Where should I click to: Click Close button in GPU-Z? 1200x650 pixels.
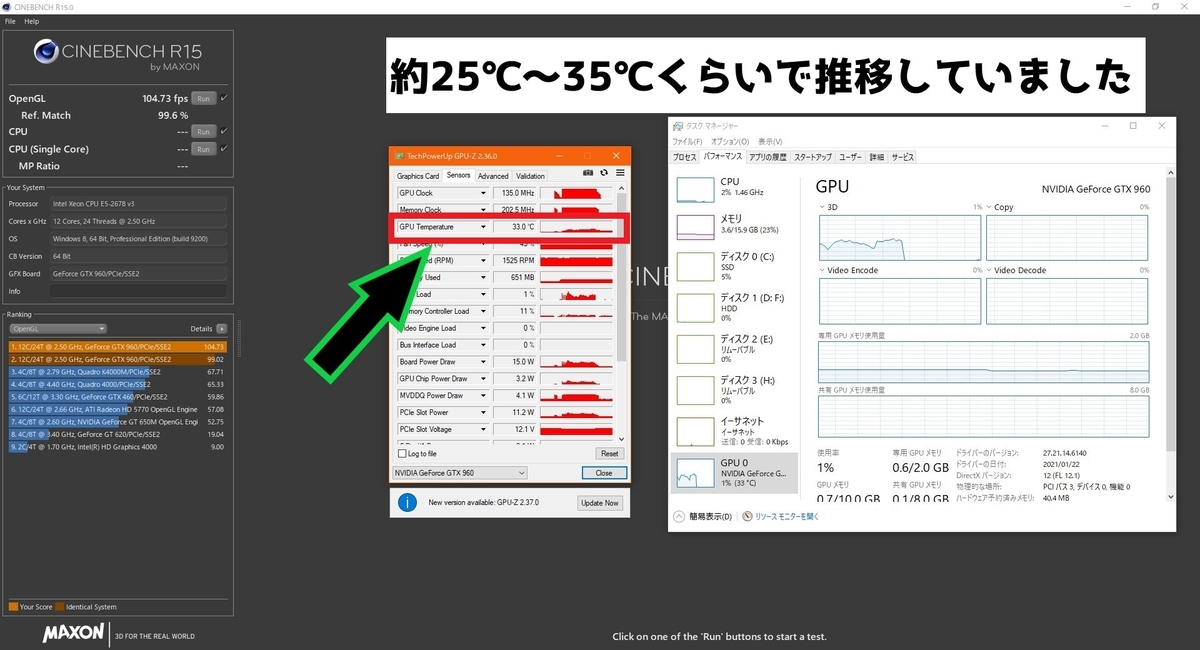point(604,473)
